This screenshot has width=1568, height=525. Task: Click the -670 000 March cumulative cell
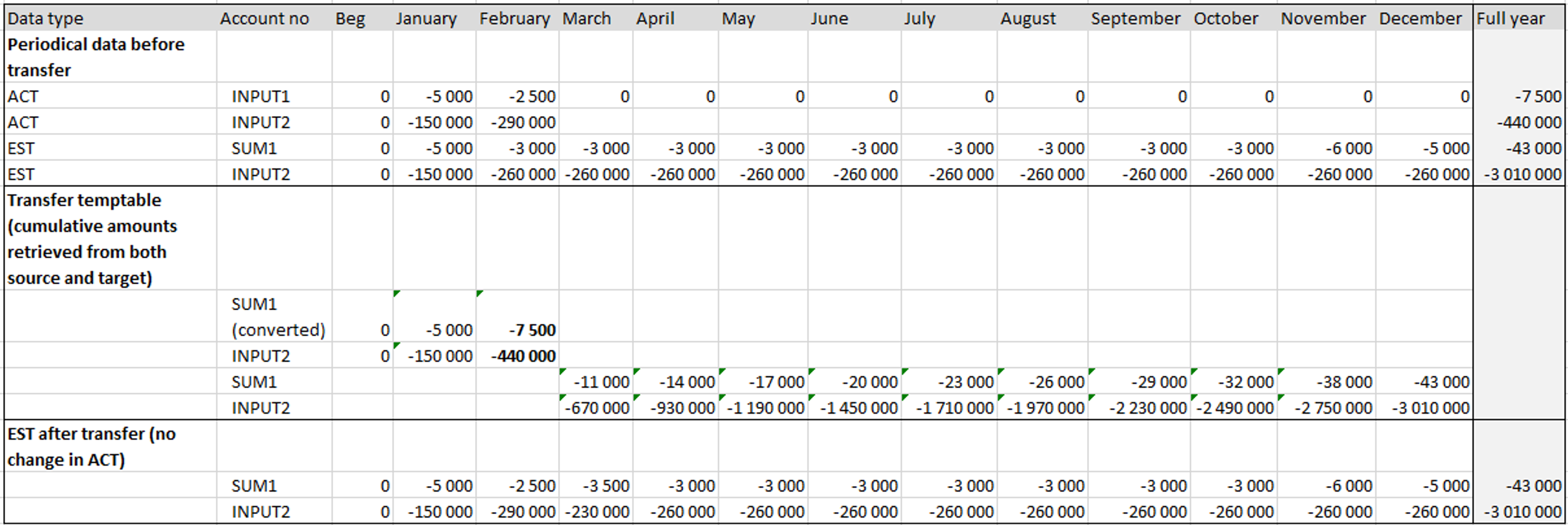[596, 407]
